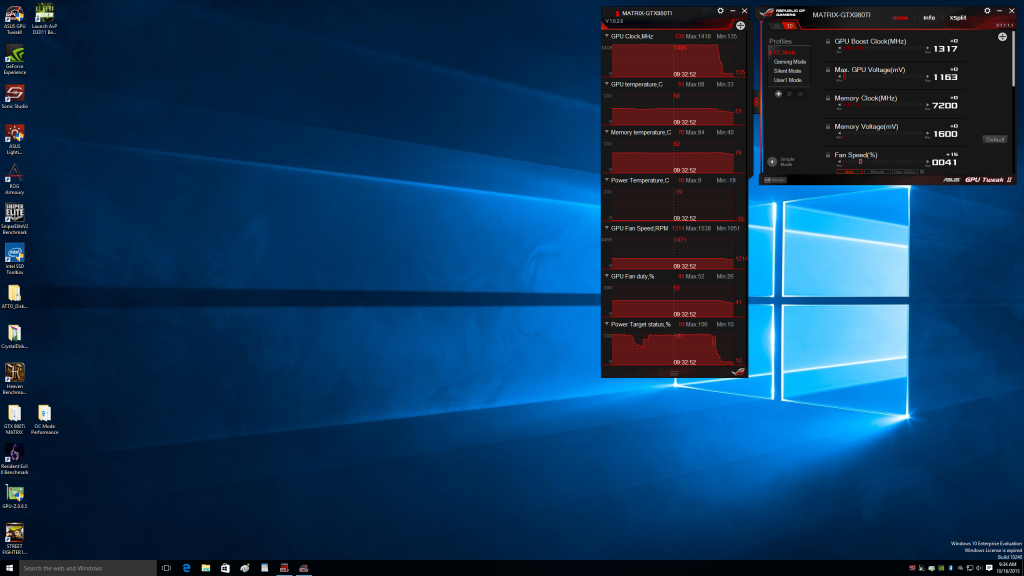Open Heaven Benchmark desktop icon
This screenshot has width=1024, height=576.
coord(14,379)
